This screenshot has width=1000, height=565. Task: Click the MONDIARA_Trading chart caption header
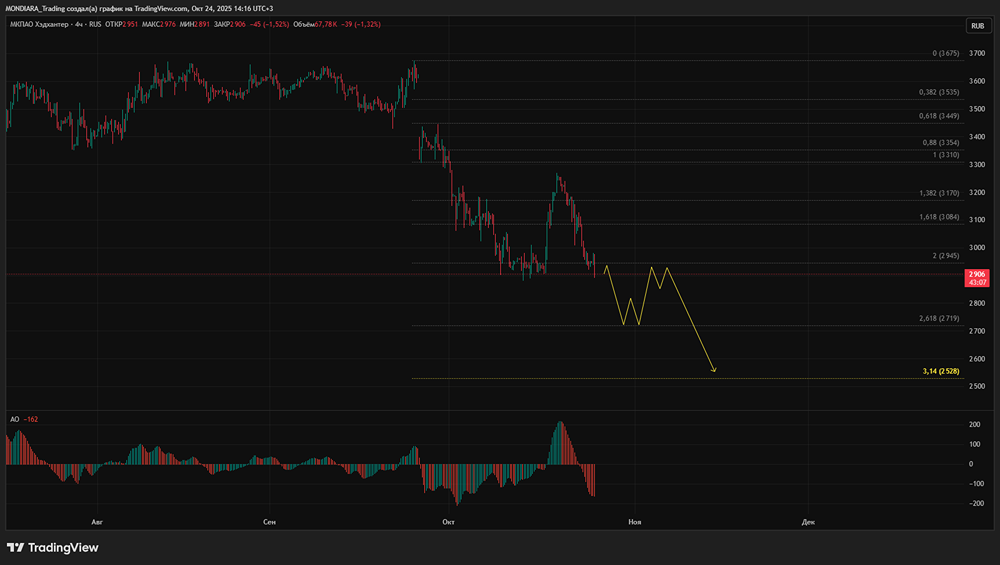(139, 8)
